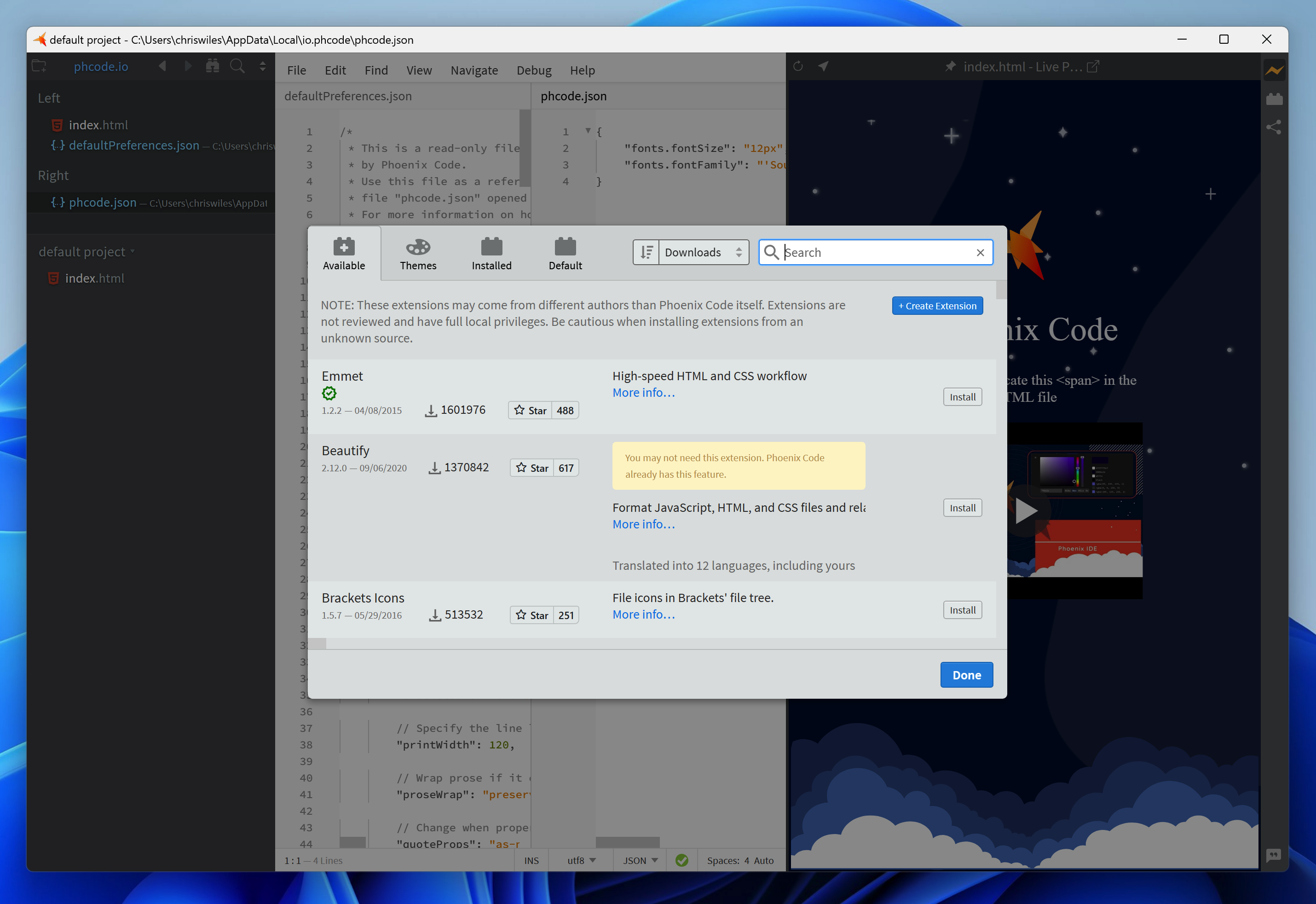
Task: Install the Beautify extension
Action: coord(962,508)
